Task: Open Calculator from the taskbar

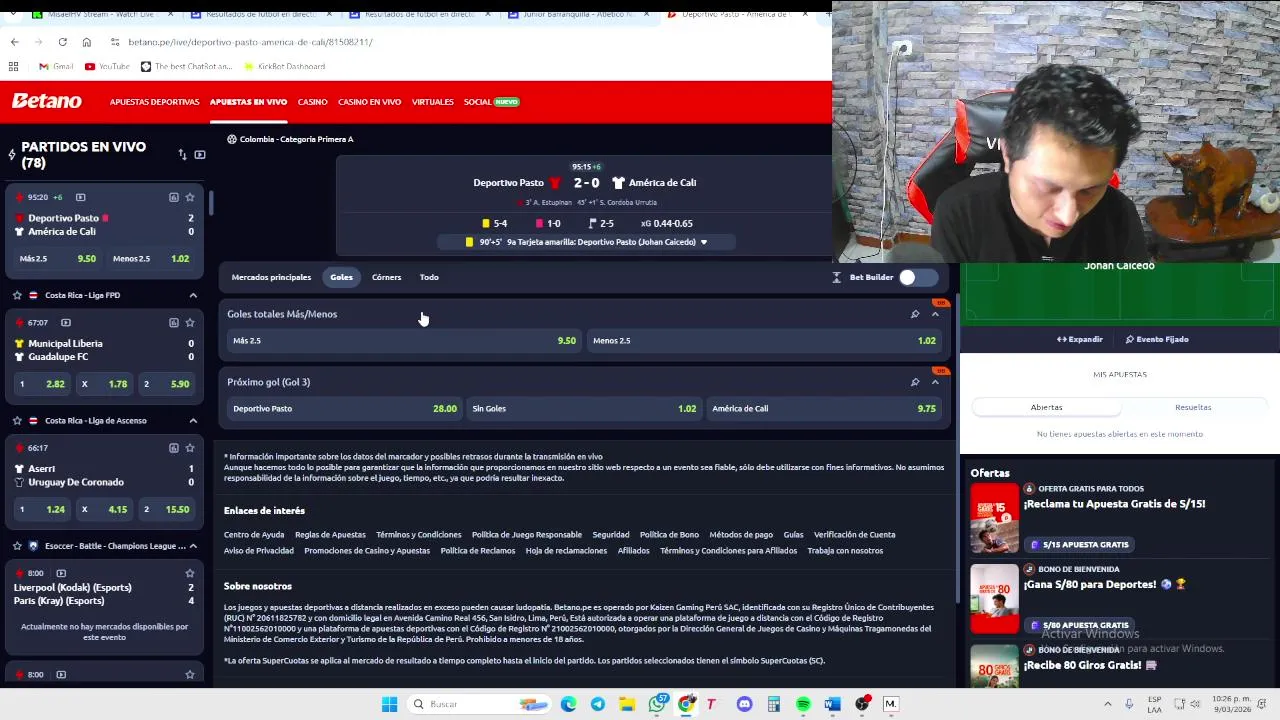Action: coord(774,704)
